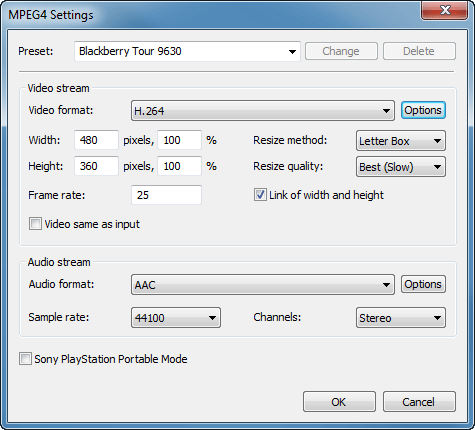The image size is (475, 430).
Task: Enable Video same as input checkbox
Action: pyautogui.click(x=35, y=224)
